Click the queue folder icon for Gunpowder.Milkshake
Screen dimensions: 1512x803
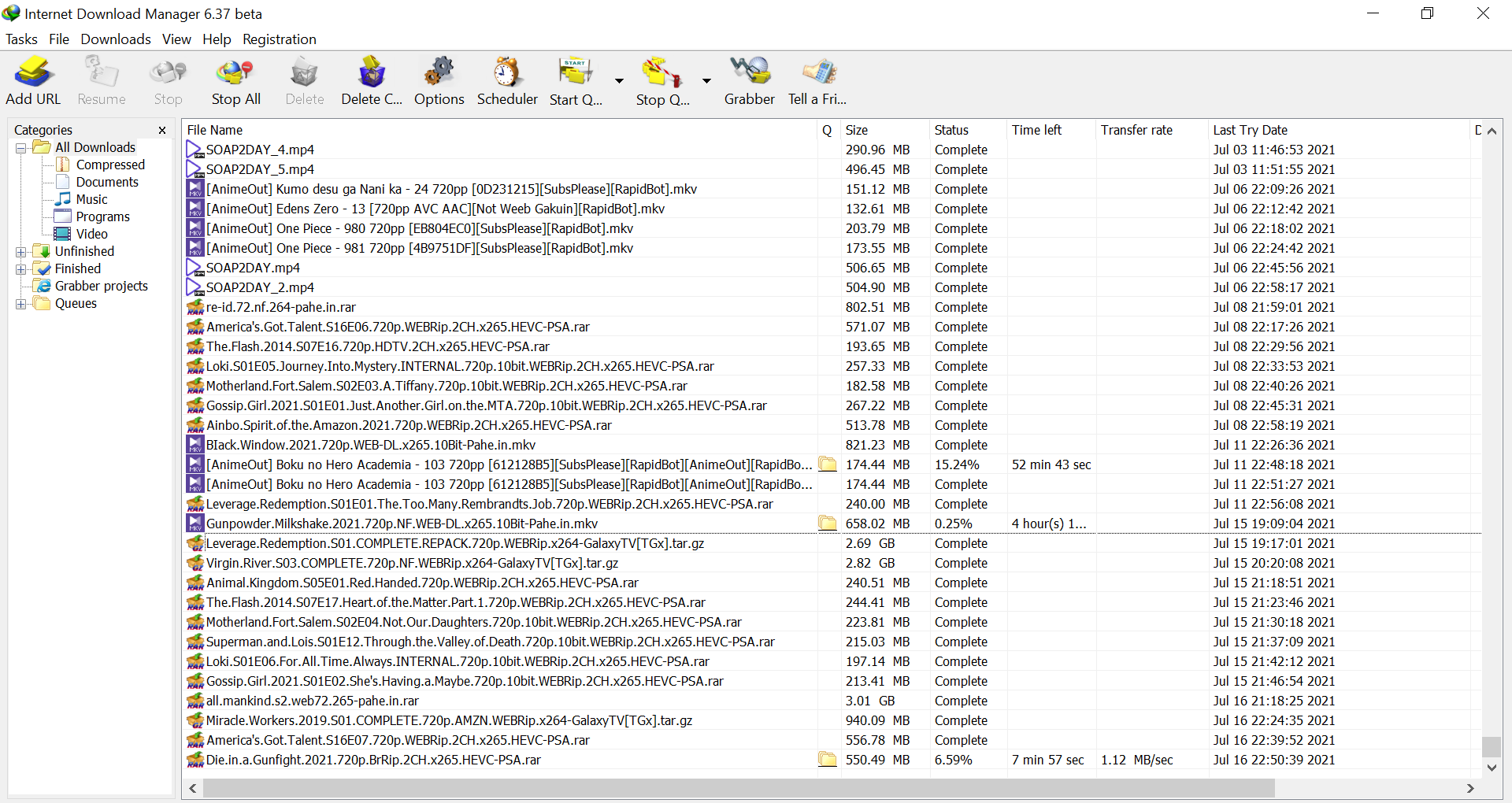click(828, 524)
